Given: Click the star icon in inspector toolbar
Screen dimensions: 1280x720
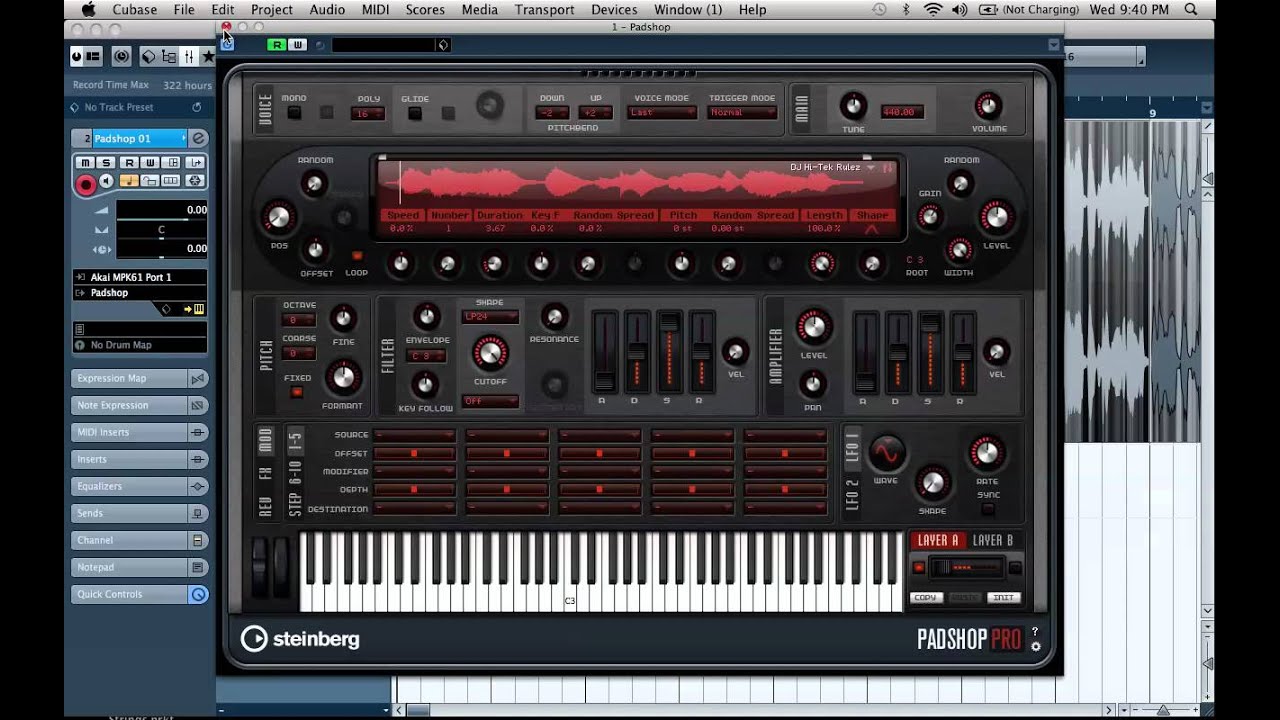Looking at the screenshot, I should 208,57.
